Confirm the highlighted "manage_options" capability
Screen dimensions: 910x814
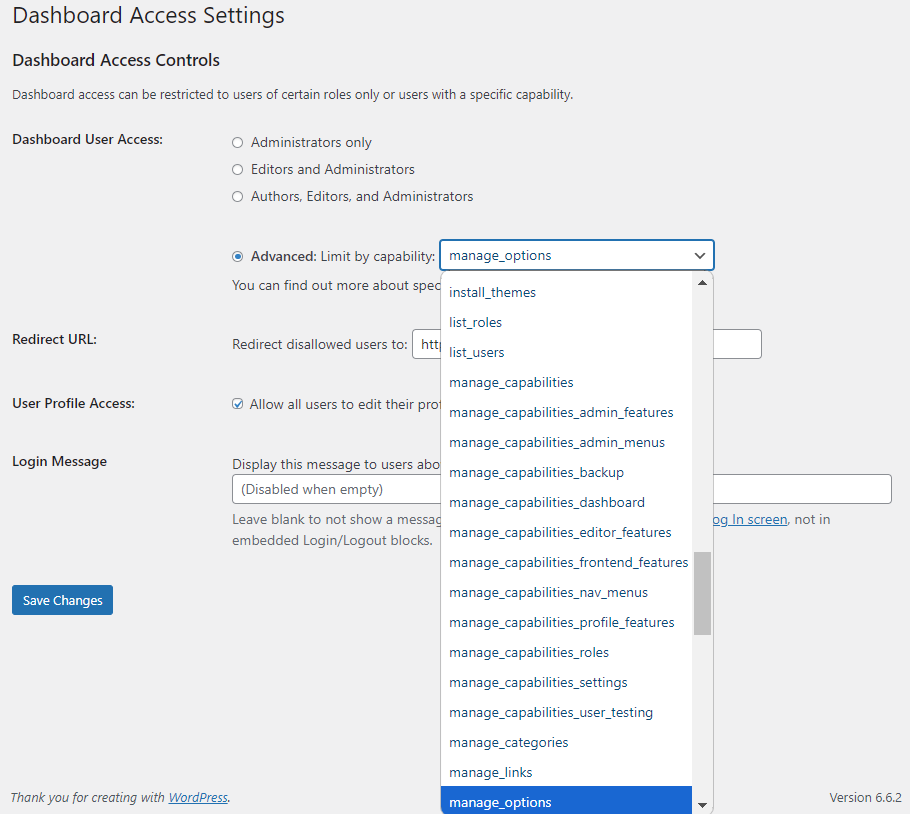click(500, 801)
